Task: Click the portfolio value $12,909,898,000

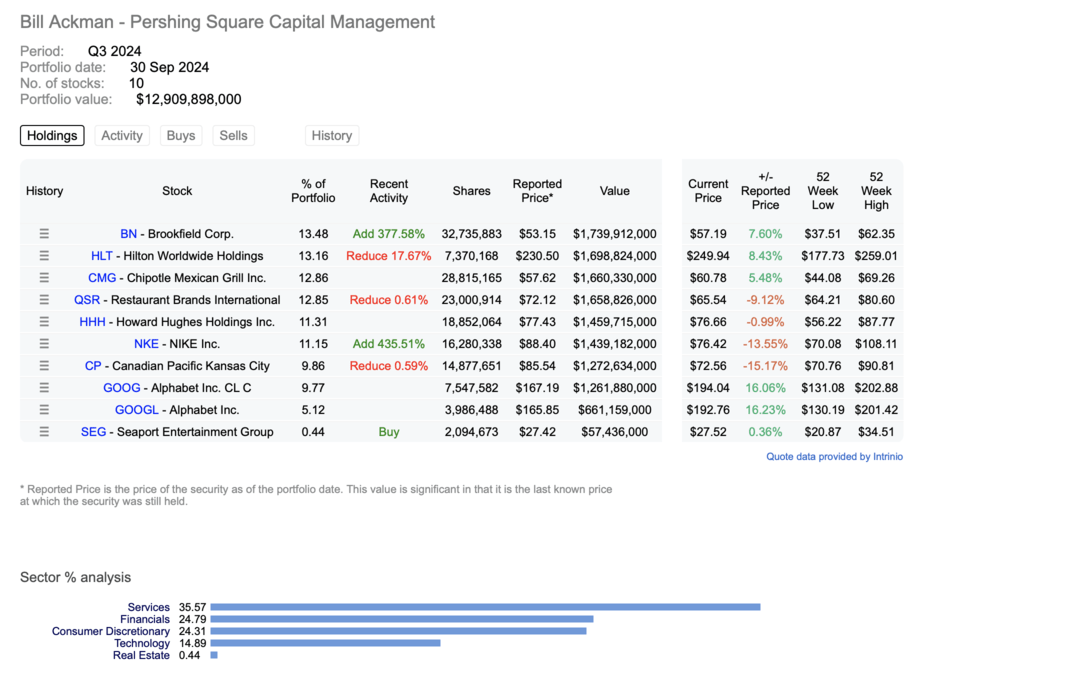Action: pos(189,99)
